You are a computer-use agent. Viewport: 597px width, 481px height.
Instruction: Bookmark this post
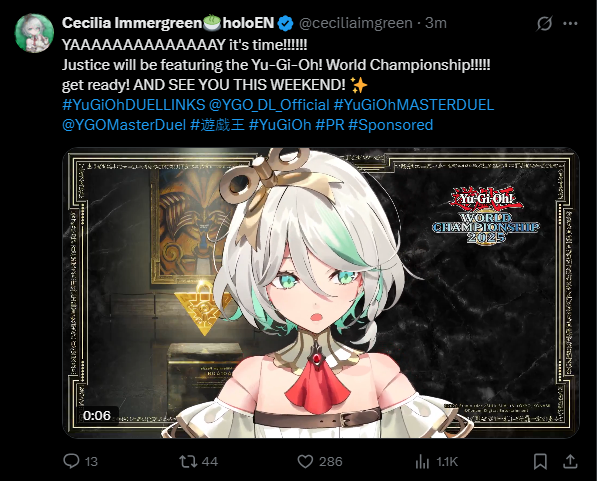(540, 462)
